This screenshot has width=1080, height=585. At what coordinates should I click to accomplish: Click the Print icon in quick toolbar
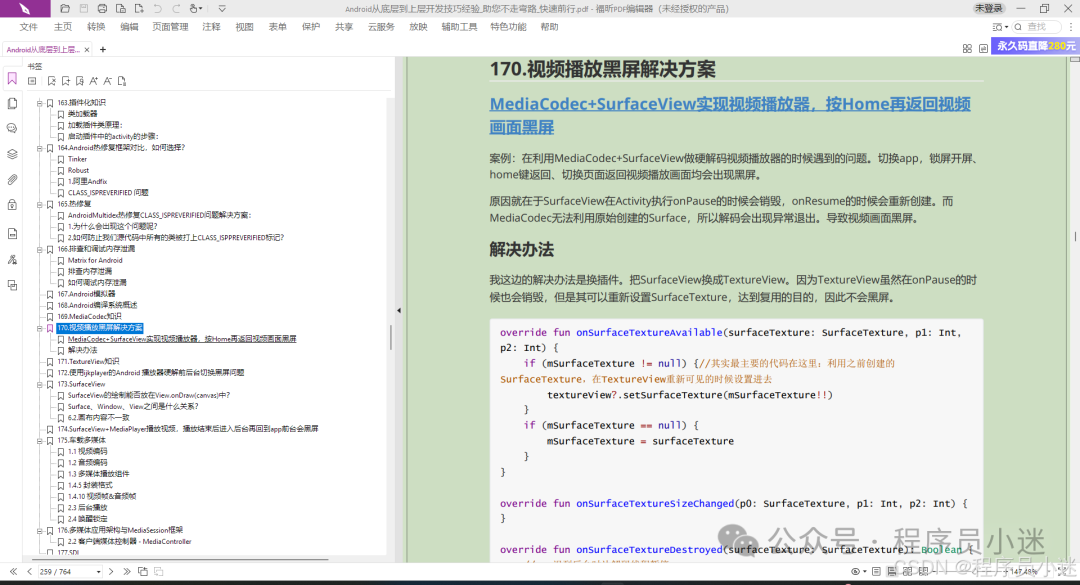tap(102, 9)
